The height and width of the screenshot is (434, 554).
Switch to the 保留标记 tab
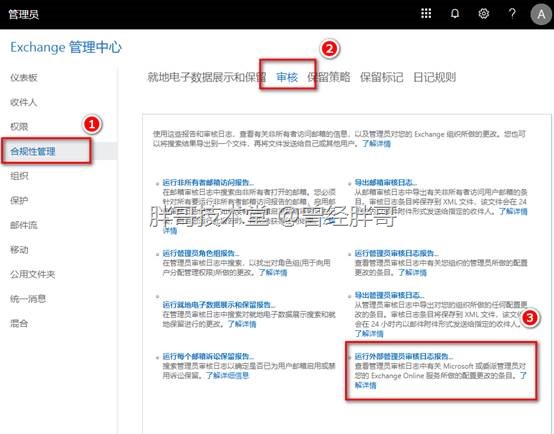pos(382,77)
